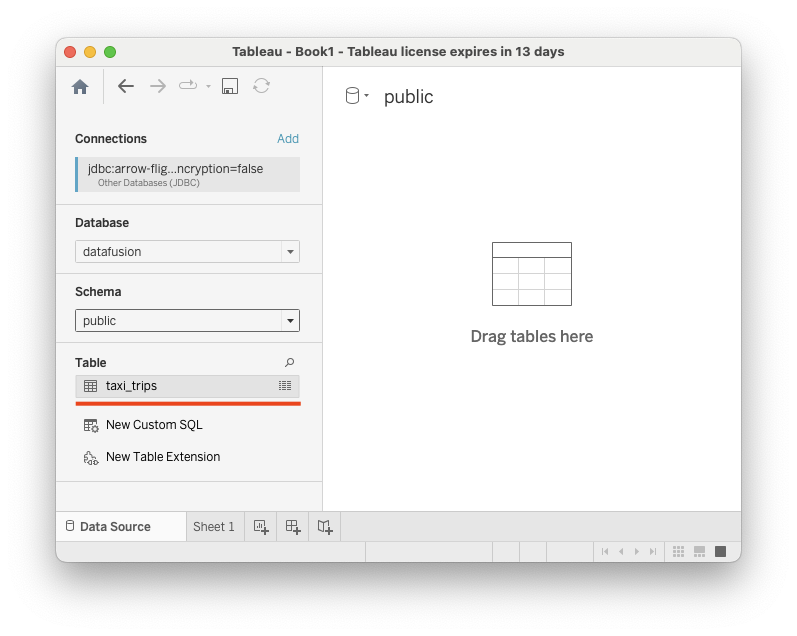Switch to the Sheet 1 tab

tap(213, 527)
